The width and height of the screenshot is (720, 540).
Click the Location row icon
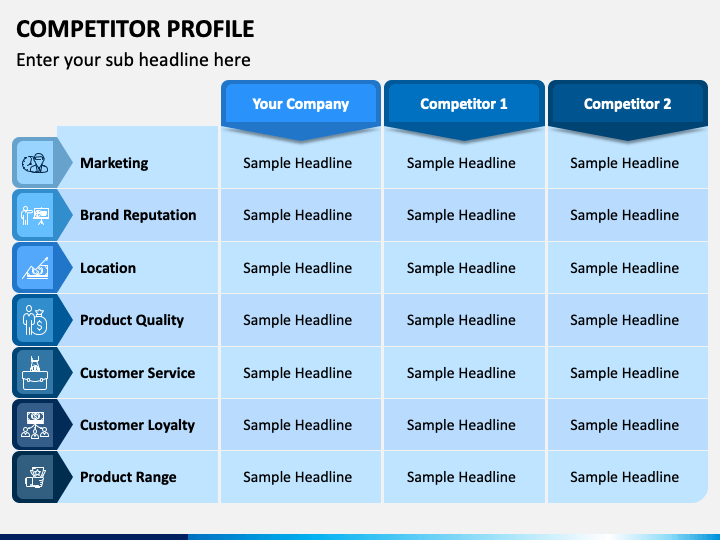(35, 268)
